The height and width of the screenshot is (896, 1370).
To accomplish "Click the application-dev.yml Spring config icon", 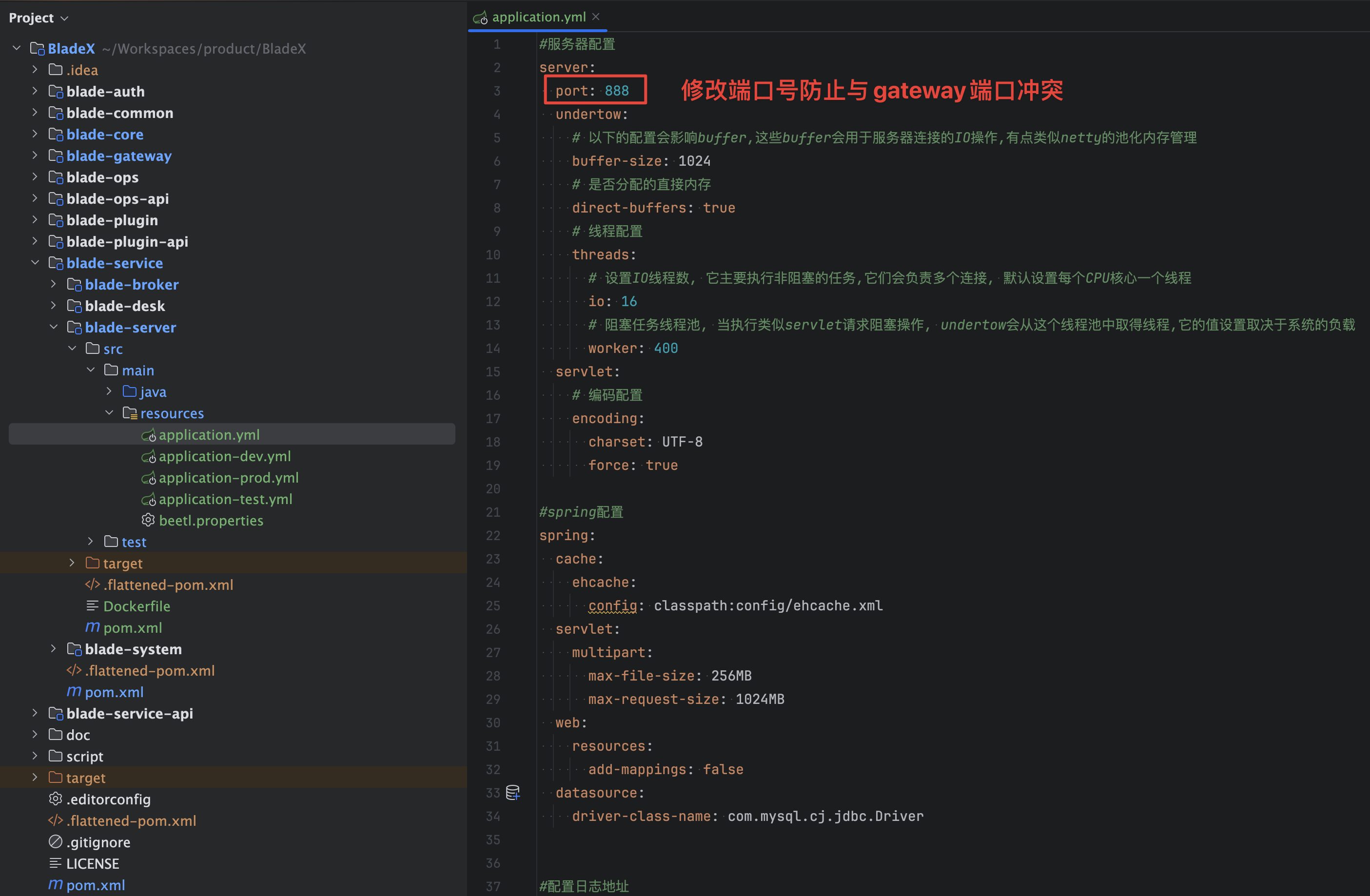I will (x=149, y=456).
